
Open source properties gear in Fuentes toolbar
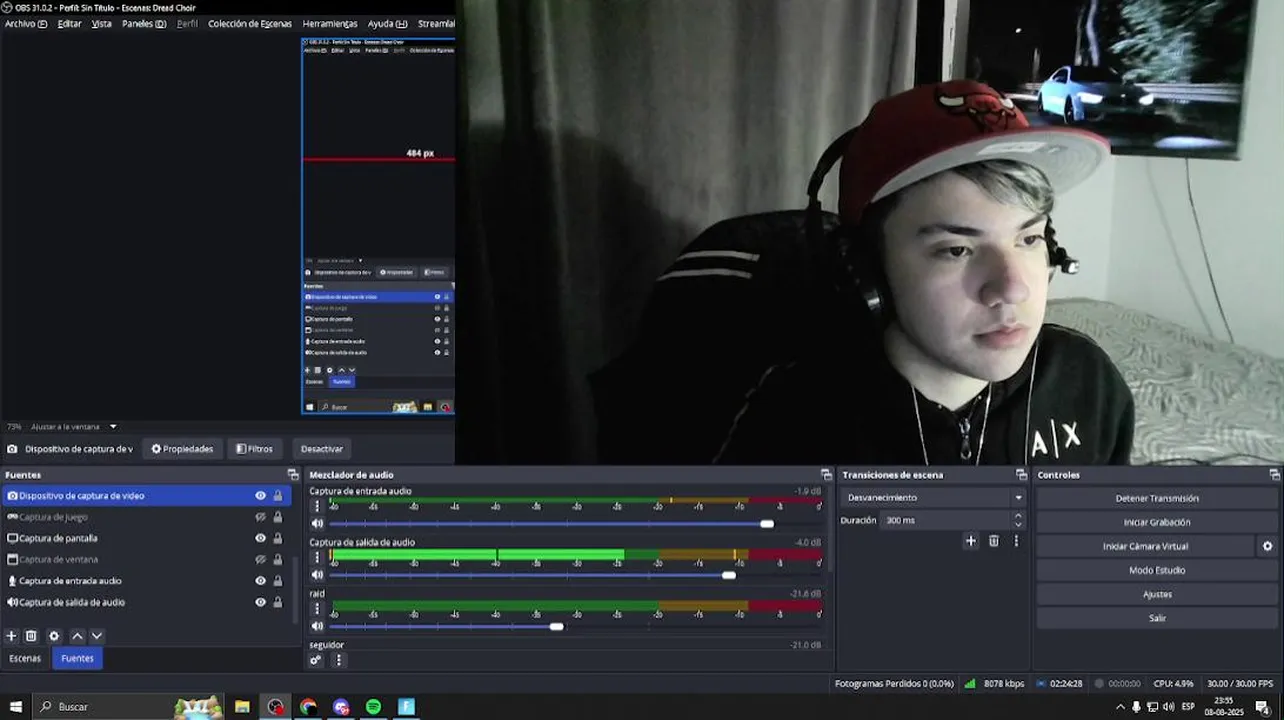click(x=54, y=636)
